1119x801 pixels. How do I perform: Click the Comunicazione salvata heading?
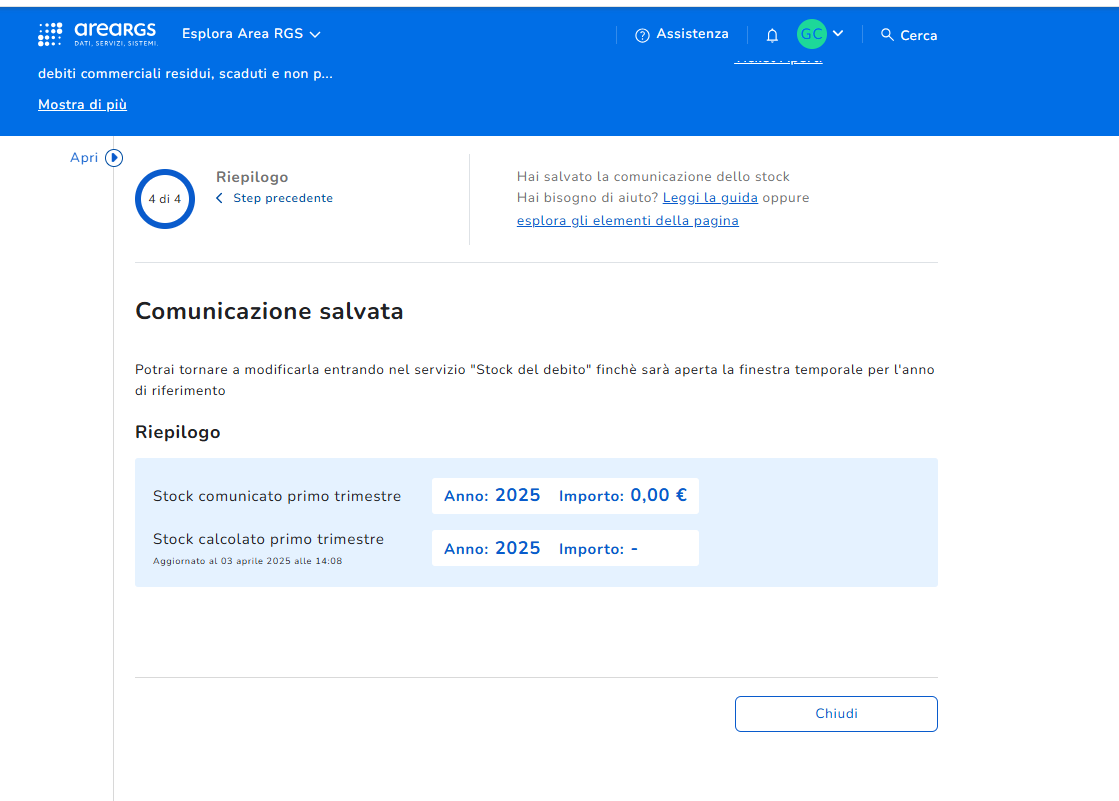coord(269,311)
